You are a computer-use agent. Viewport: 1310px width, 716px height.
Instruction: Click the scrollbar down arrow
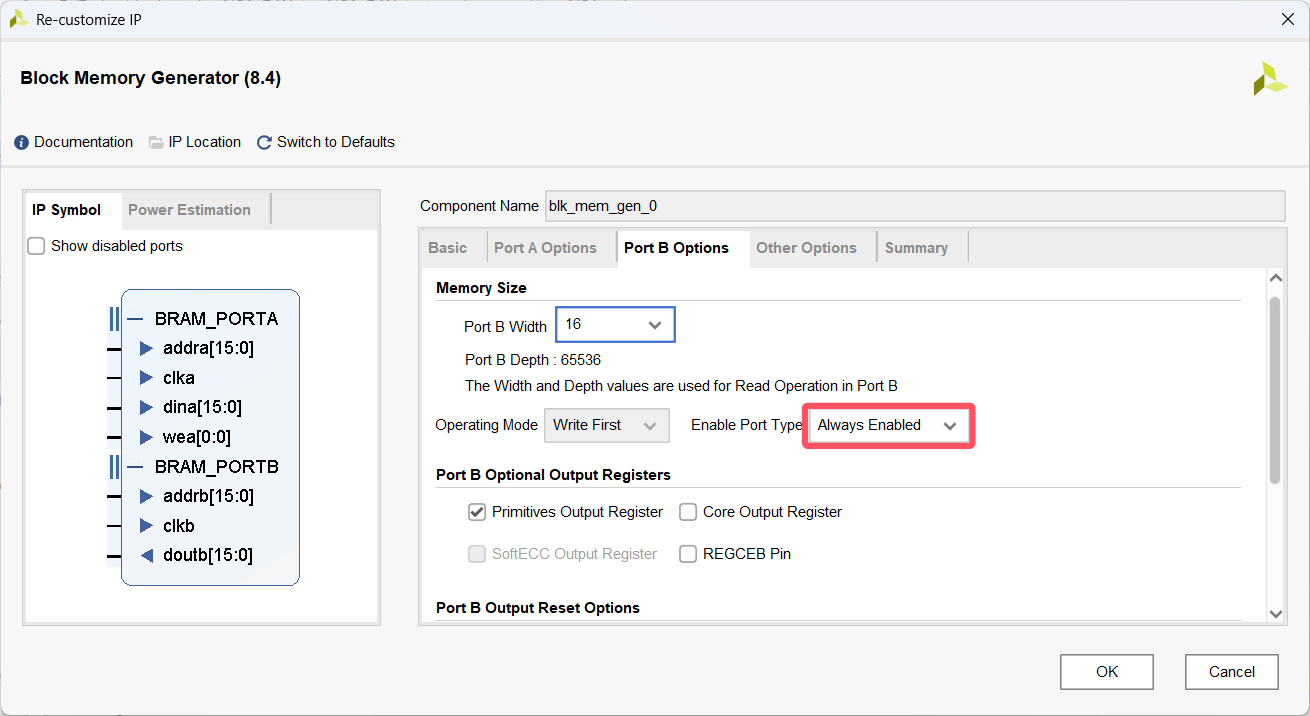point(1275,613)
